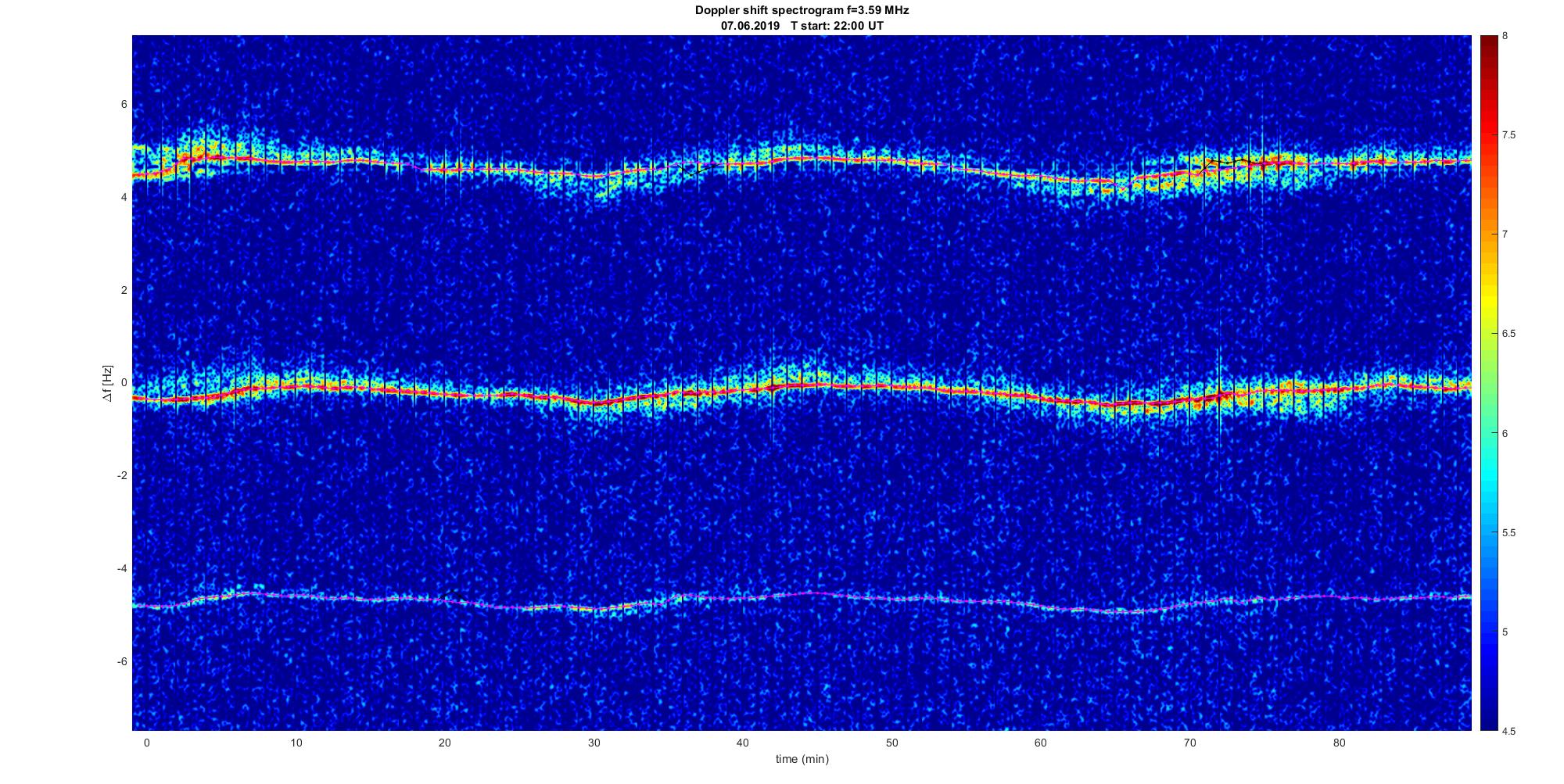Click the y-axis label 'Δf [Hz]'

pos(108,383)
